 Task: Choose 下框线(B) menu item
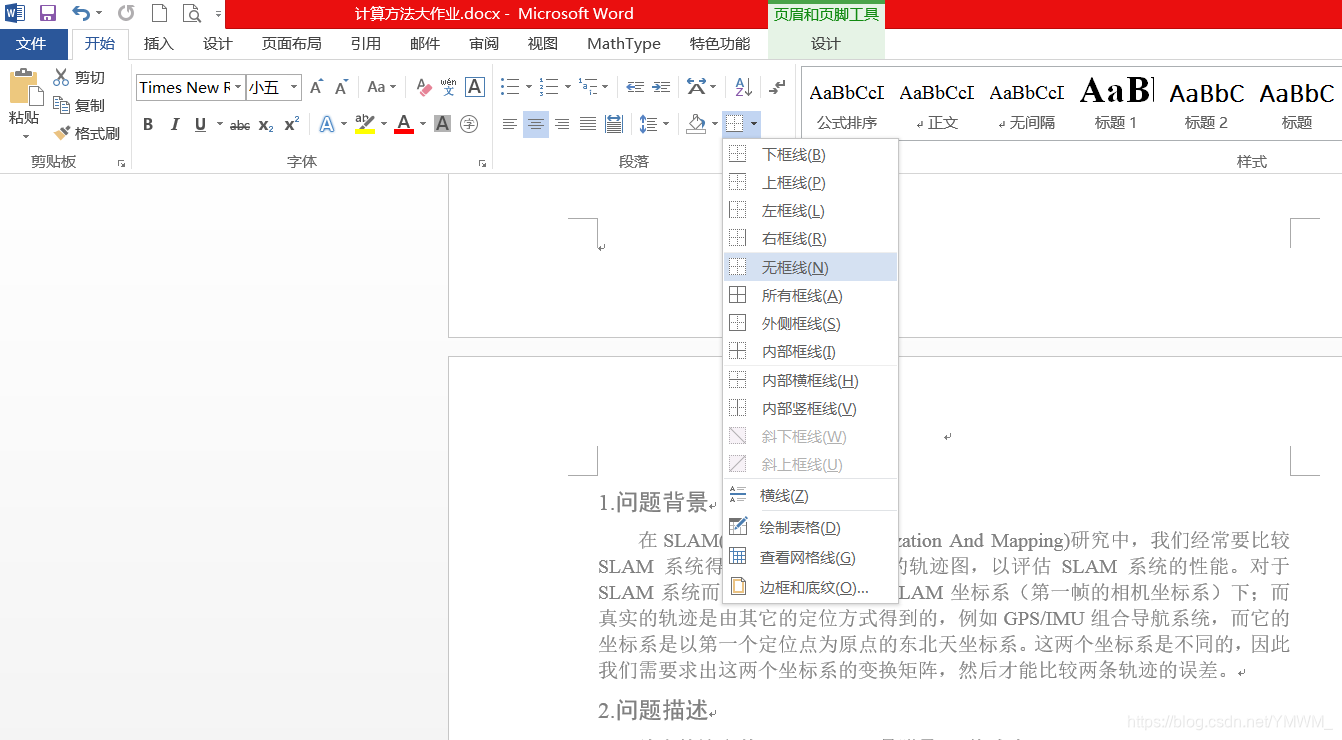810,155
